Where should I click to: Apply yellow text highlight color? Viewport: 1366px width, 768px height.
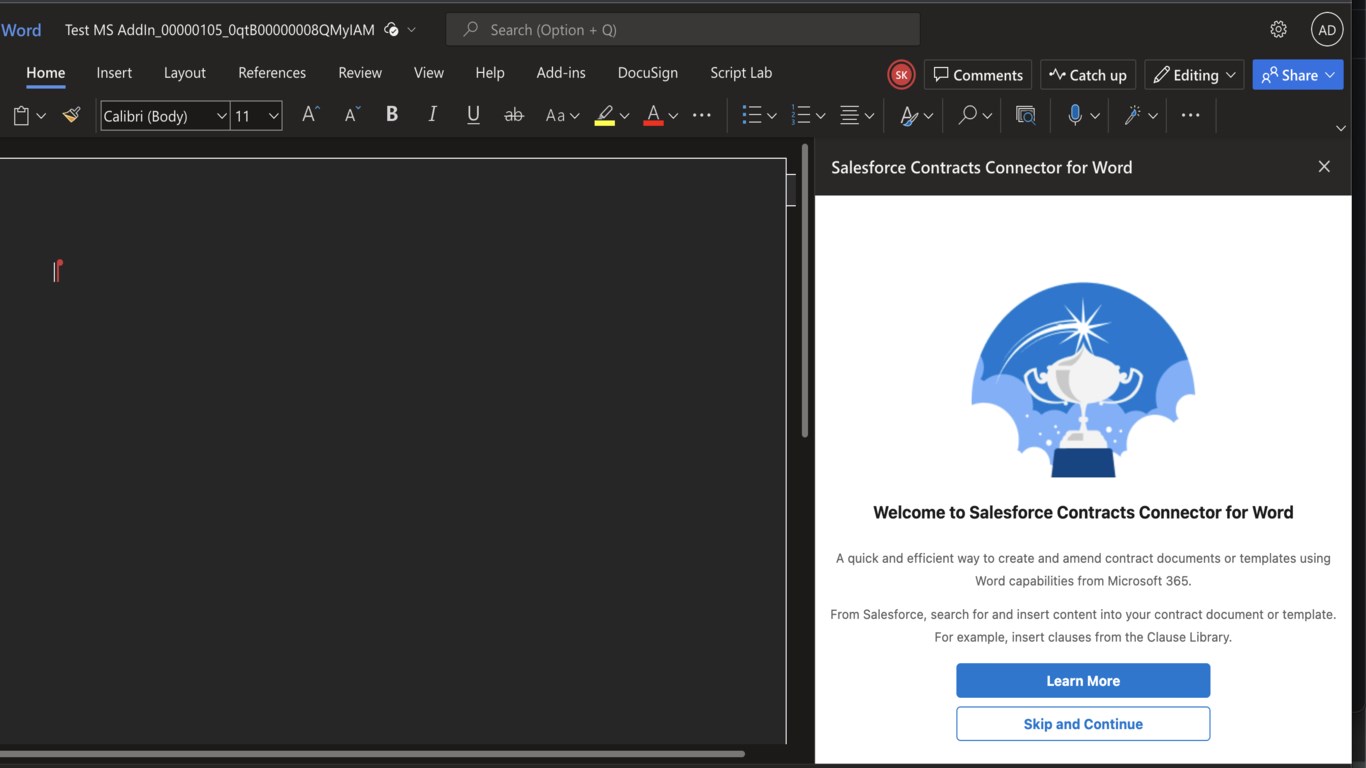604,116
